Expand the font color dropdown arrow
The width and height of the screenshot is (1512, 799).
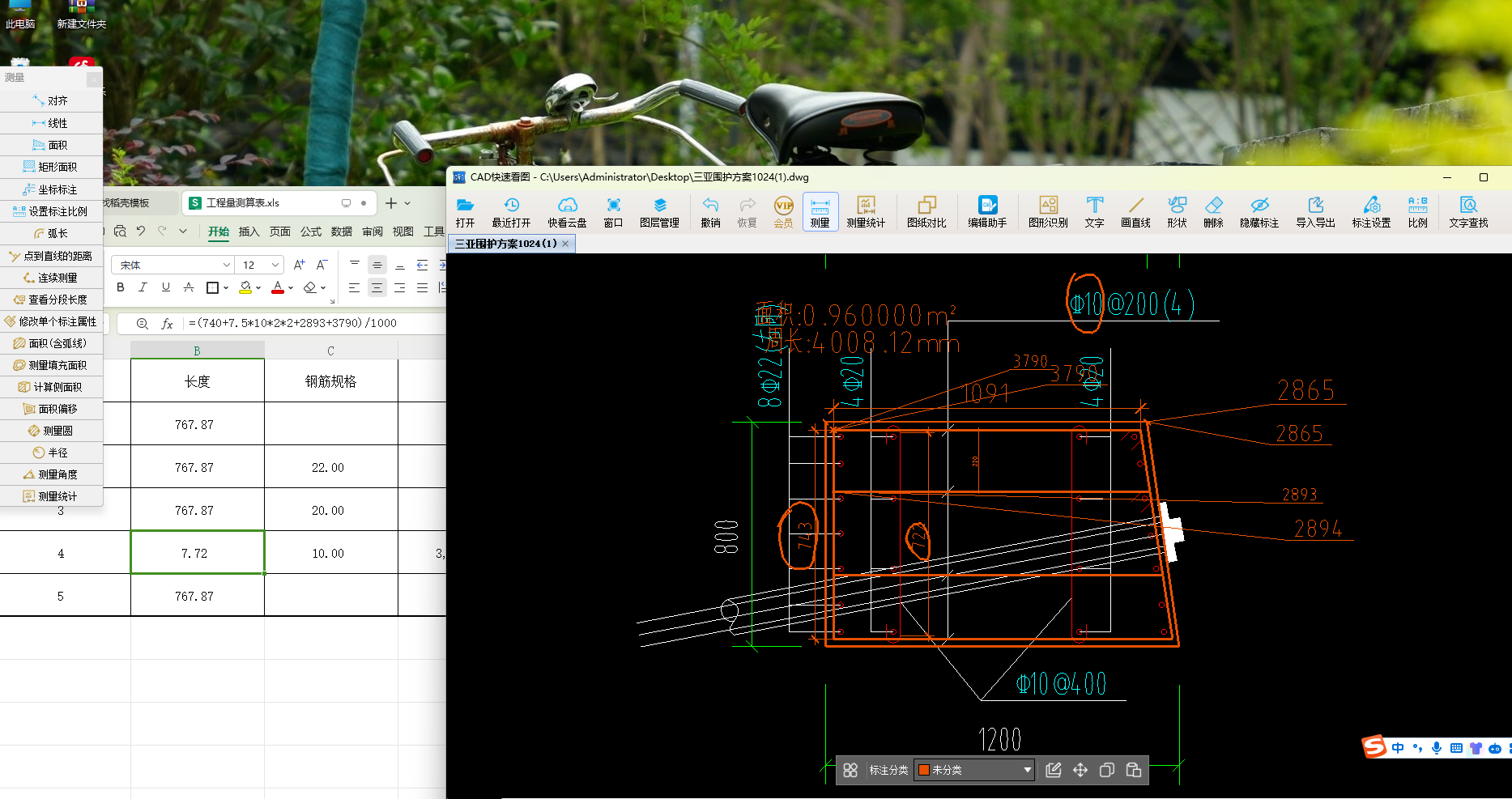point(291,287)
